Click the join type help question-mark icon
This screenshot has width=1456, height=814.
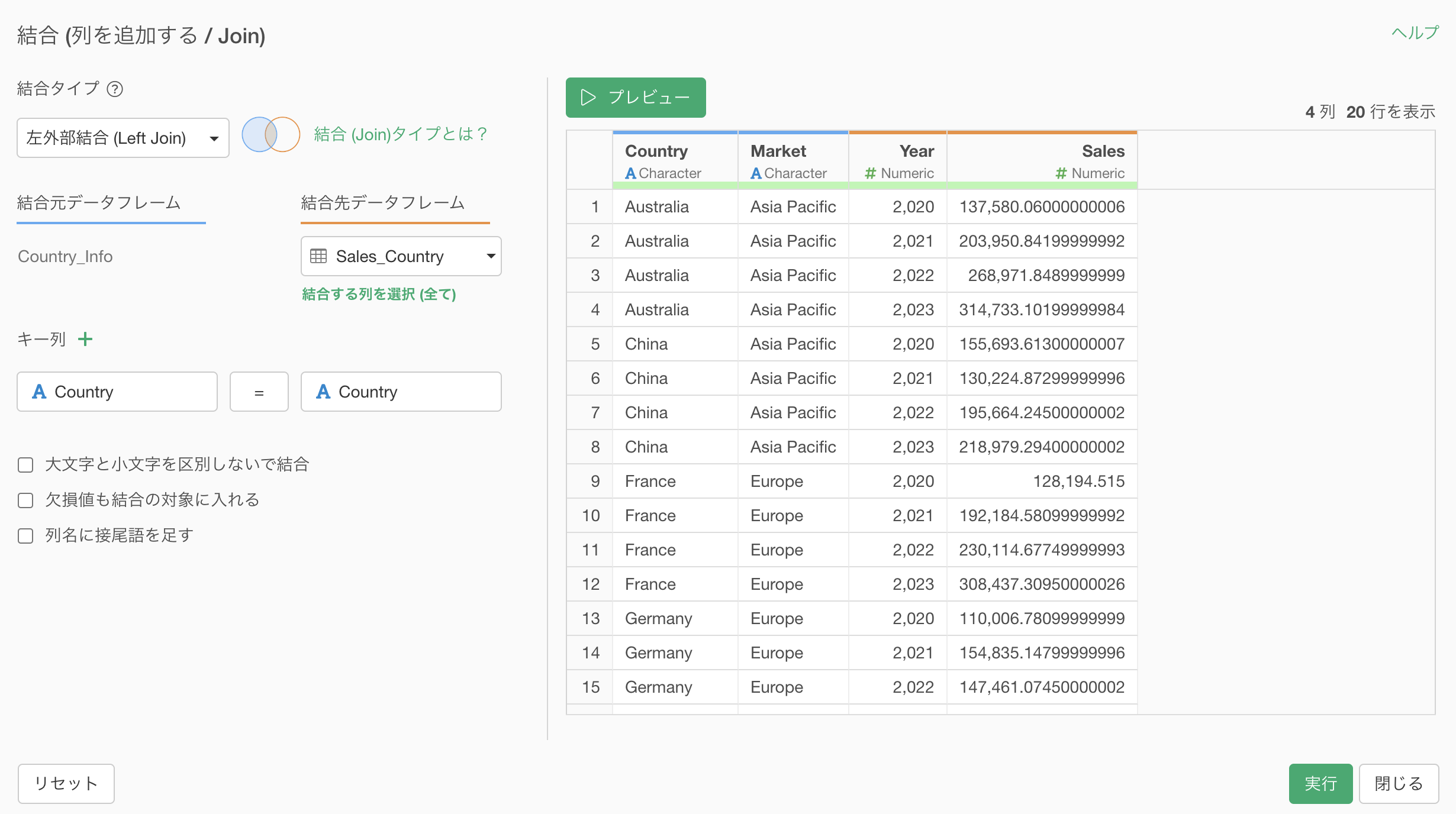[x=115, y=89]
